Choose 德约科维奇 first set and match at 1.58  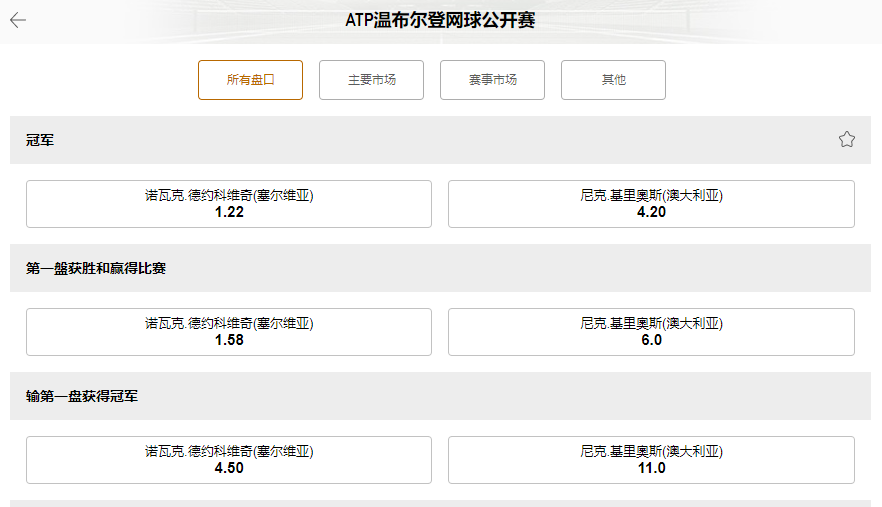click(229, 332)
